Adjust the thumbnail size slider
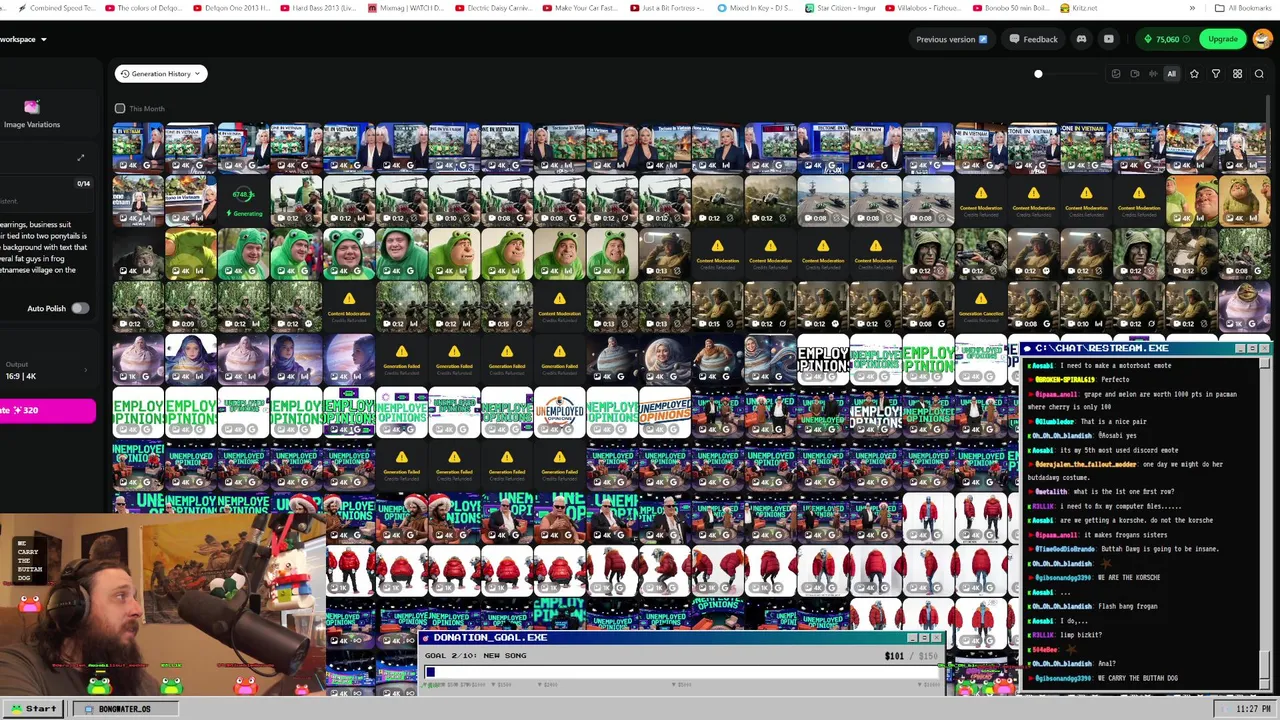Image resolution: width=1280 pixels, height=720 pixels. coord(1038,74)
